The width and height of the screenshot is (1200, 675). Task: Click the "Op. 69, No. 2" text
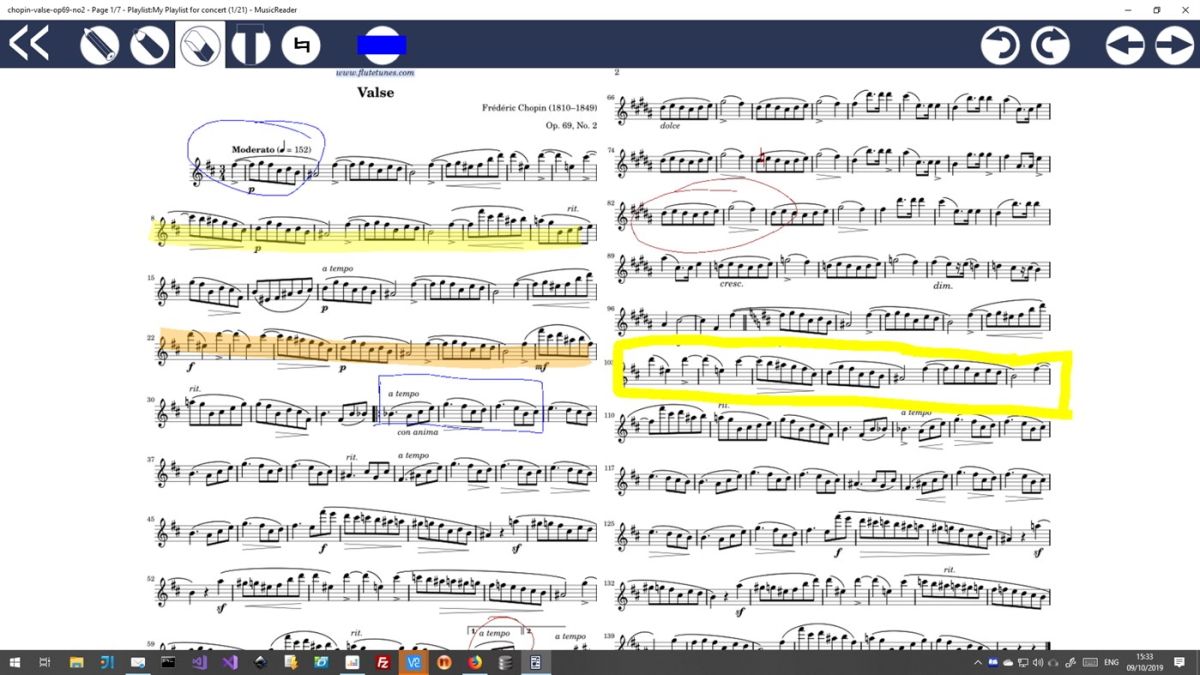click(x=572, y=125)
